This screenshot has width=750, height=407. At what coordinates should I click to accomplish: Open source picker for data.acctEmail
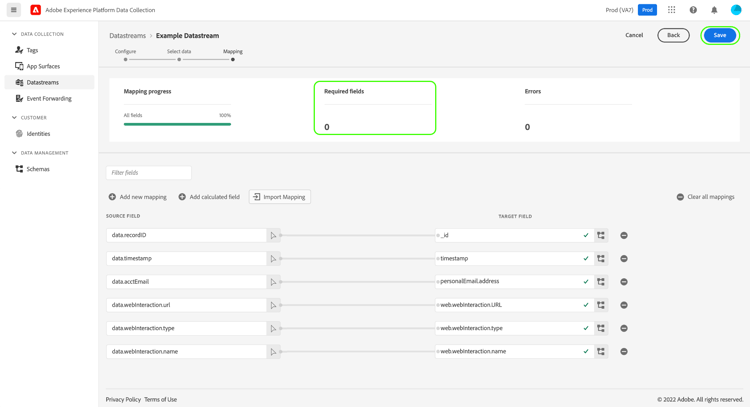click(273, 282)
